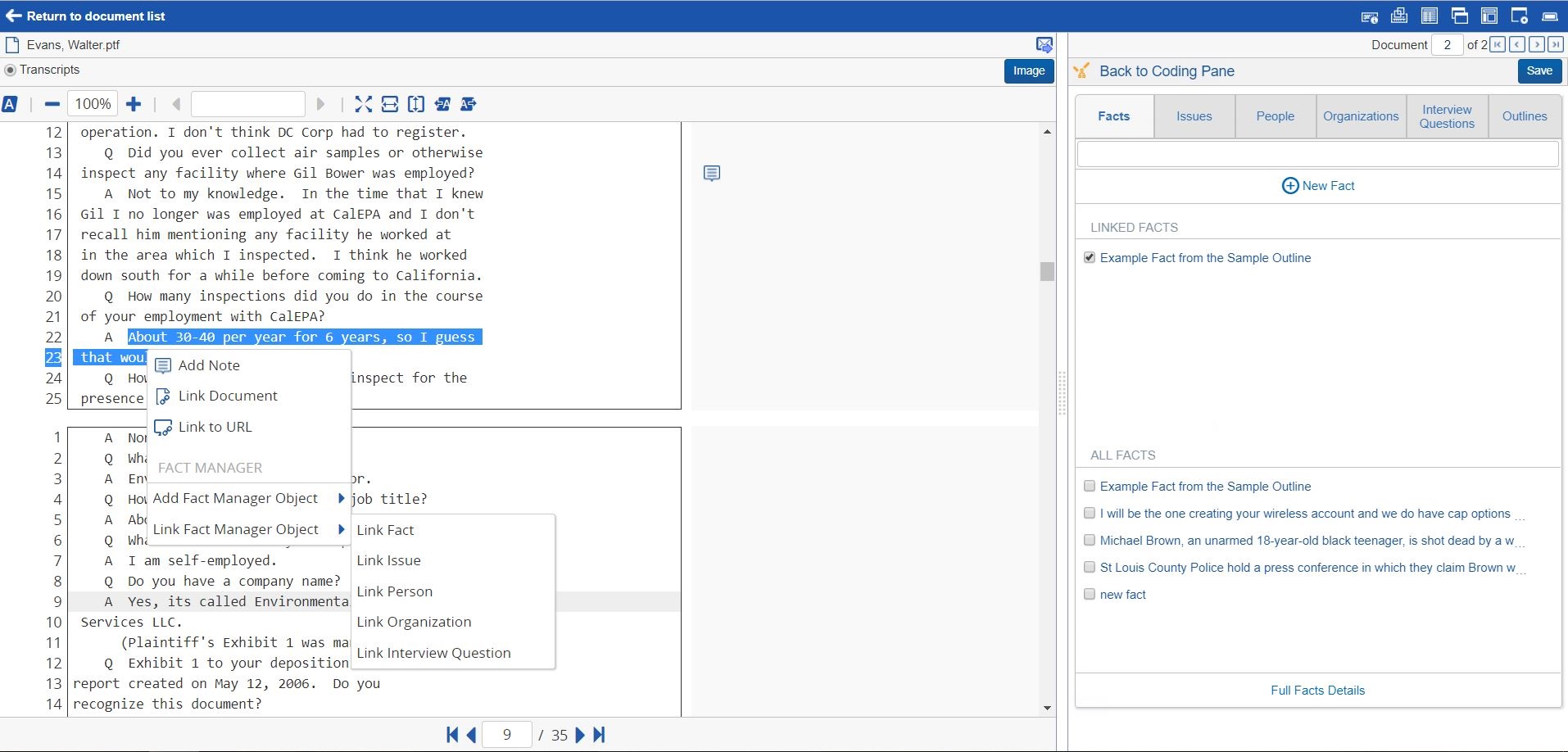
Task: Open the Full Facts Details link
Action: (x=1317, y=690)
